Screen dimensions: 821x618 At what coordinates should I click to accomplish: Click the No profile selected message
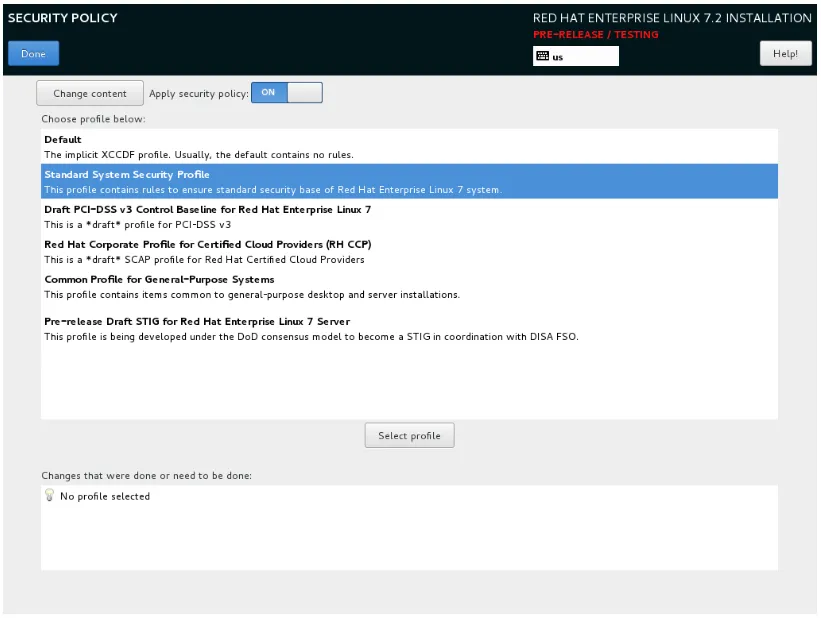[x=105, y=497]
